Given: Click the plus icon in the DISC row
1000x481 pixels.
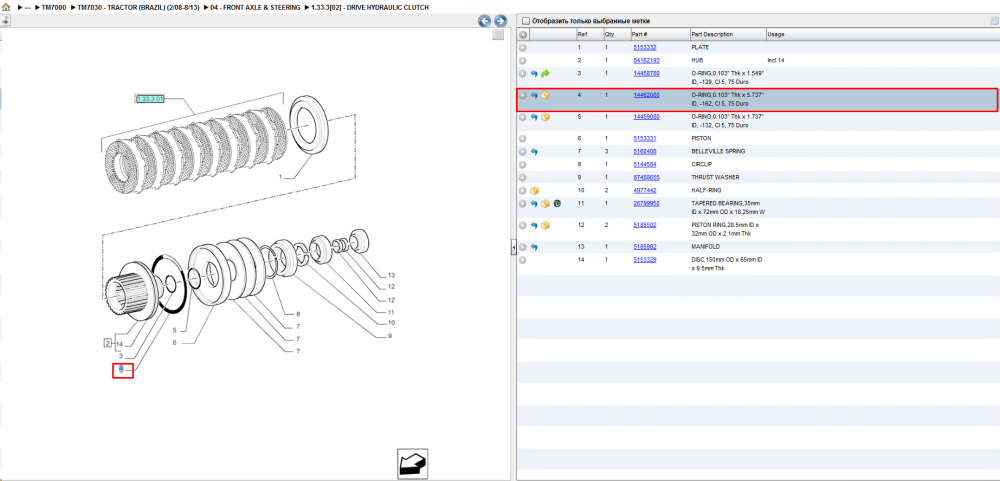Looking at the screenshot, I should 522,260.
